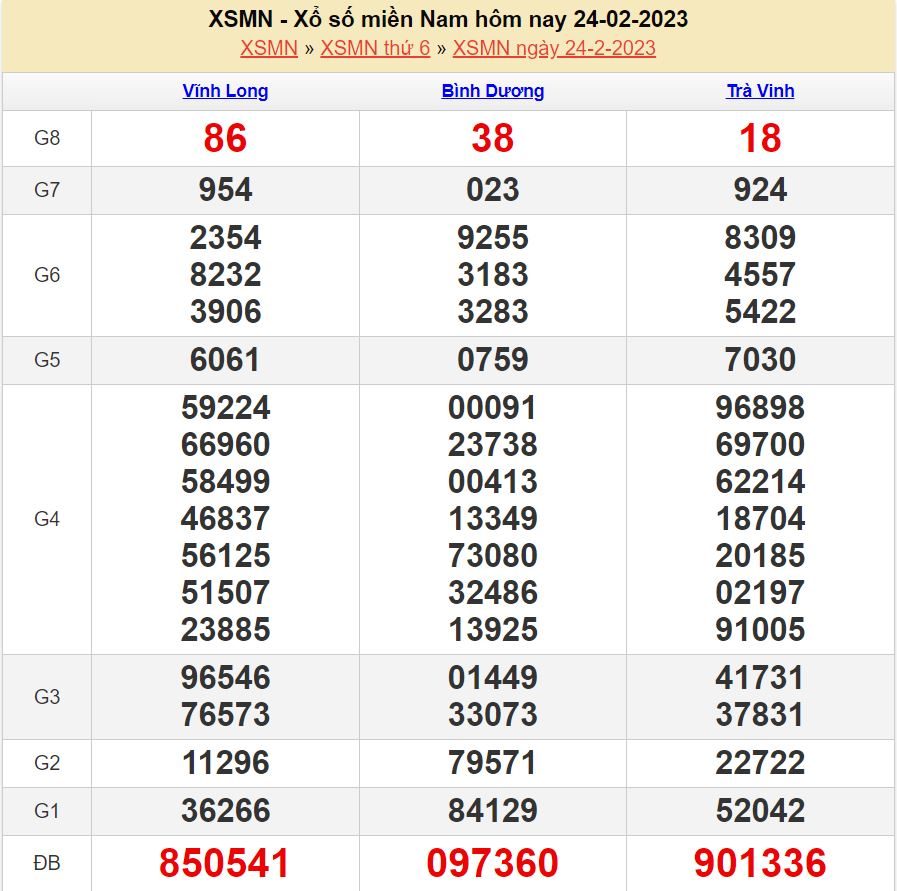897x891 pixels.
Task: Open the Vĩnh Long province link
Action: click(225, 91)
